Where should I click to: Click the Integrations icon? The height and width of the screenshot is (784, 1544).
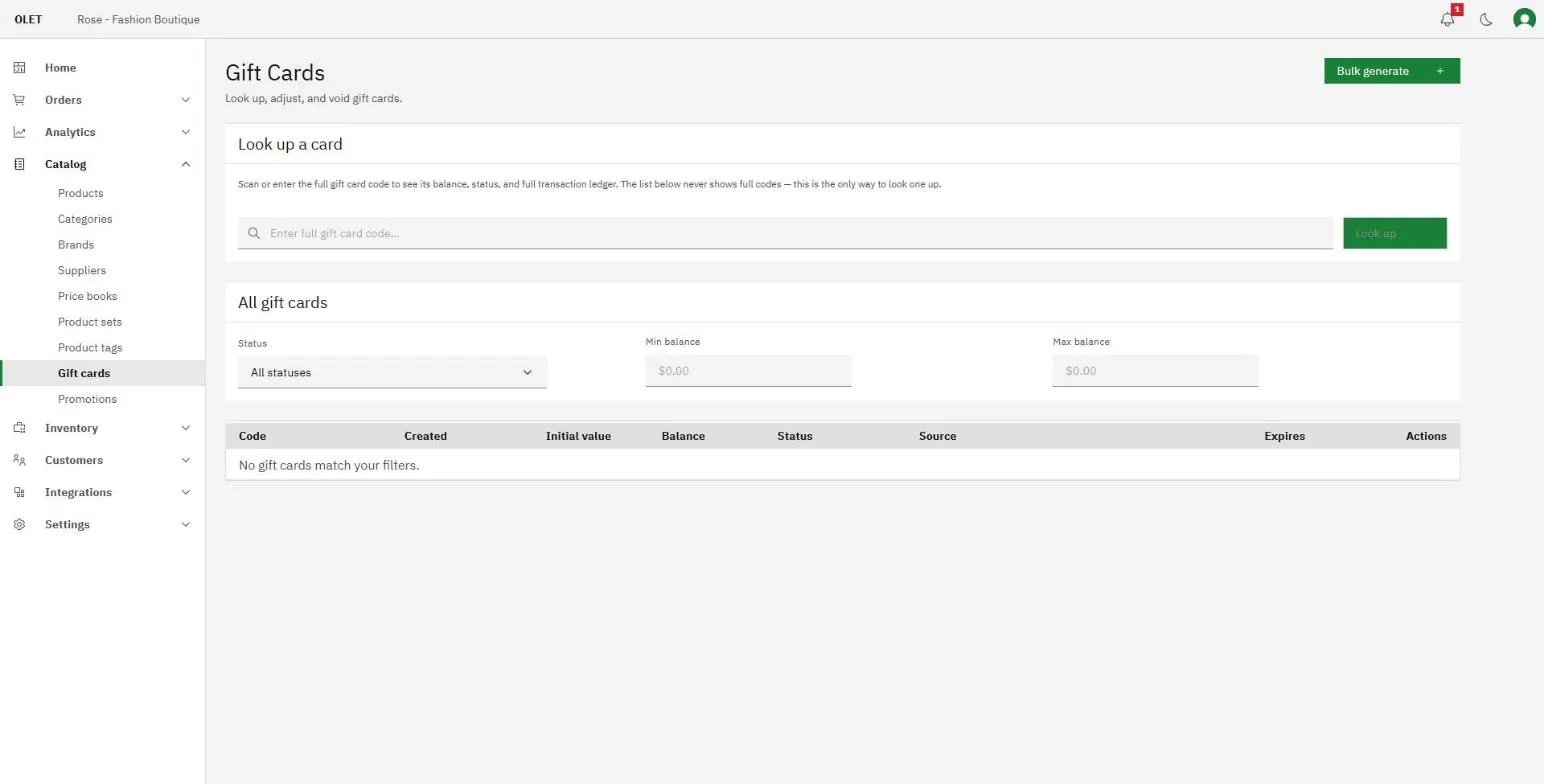click(x=19, y=492)
